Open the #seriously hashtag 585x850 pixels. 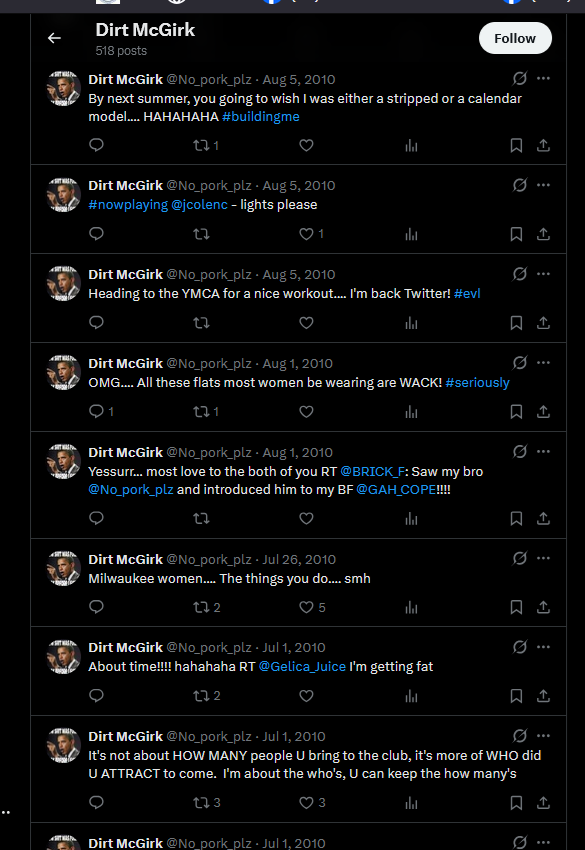(x=477, y=383)
